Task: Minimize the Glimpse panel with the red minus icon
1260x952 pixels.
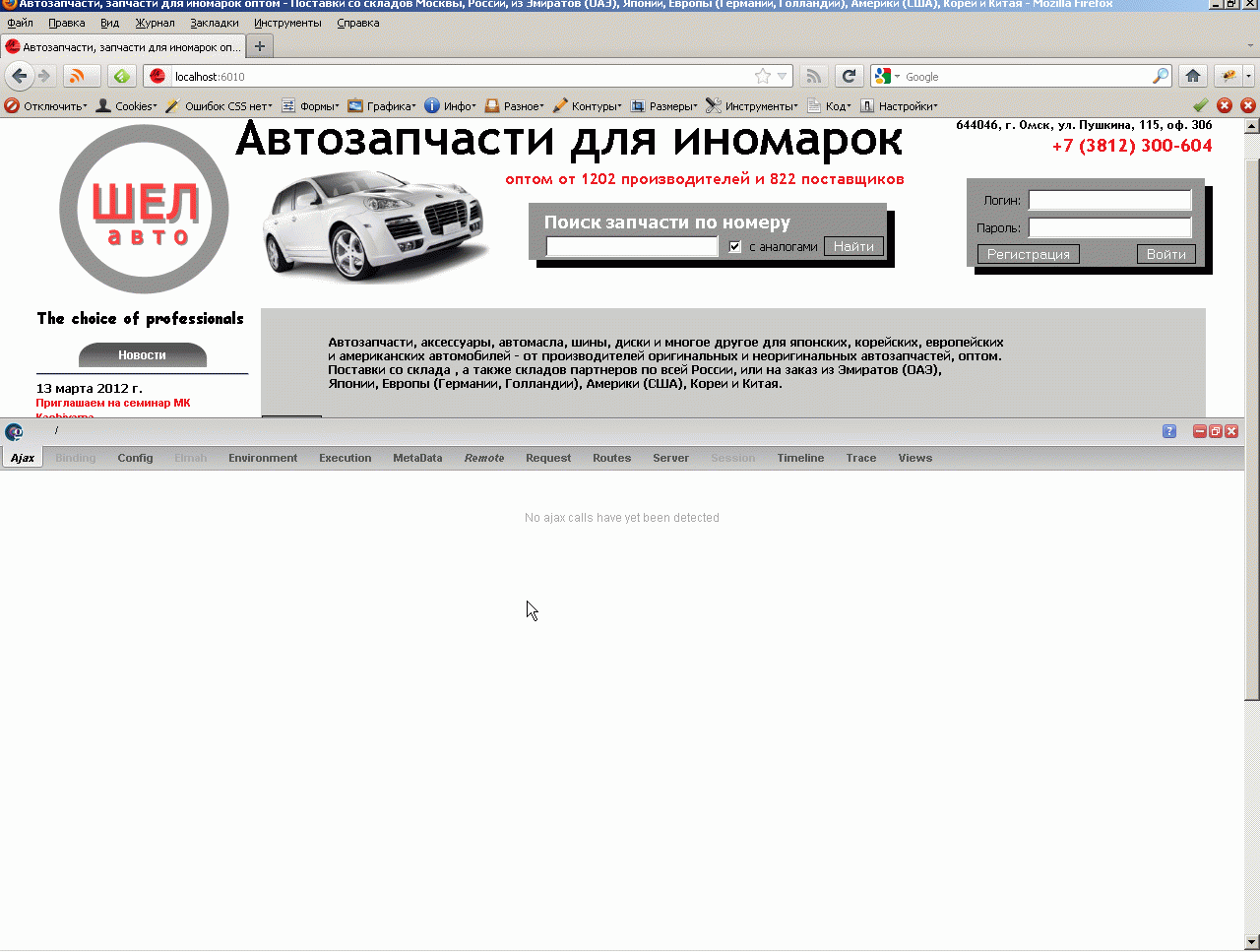Action: pos(1200,431)
